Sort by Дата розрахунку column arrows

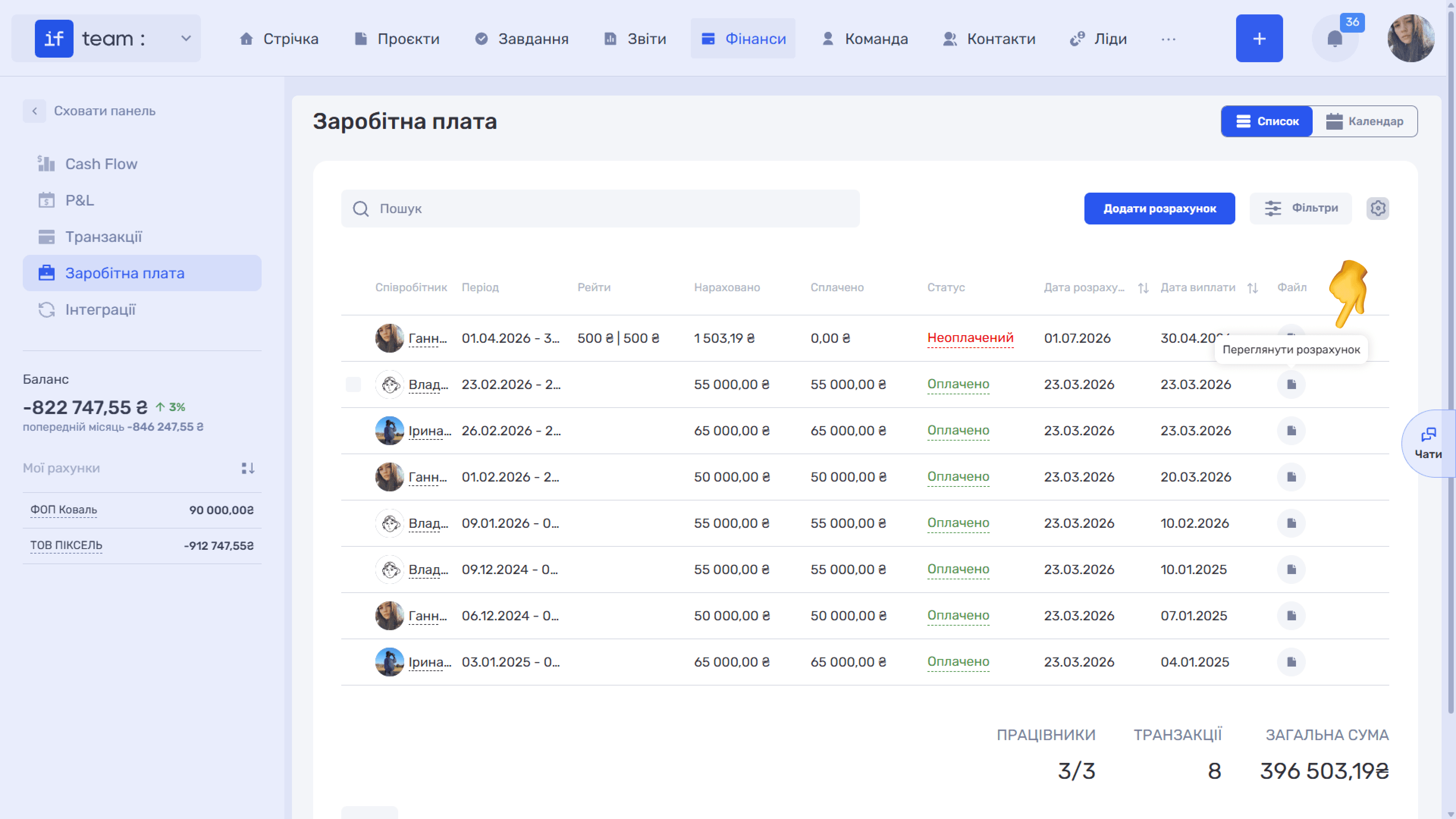(x=1143, y=288)
